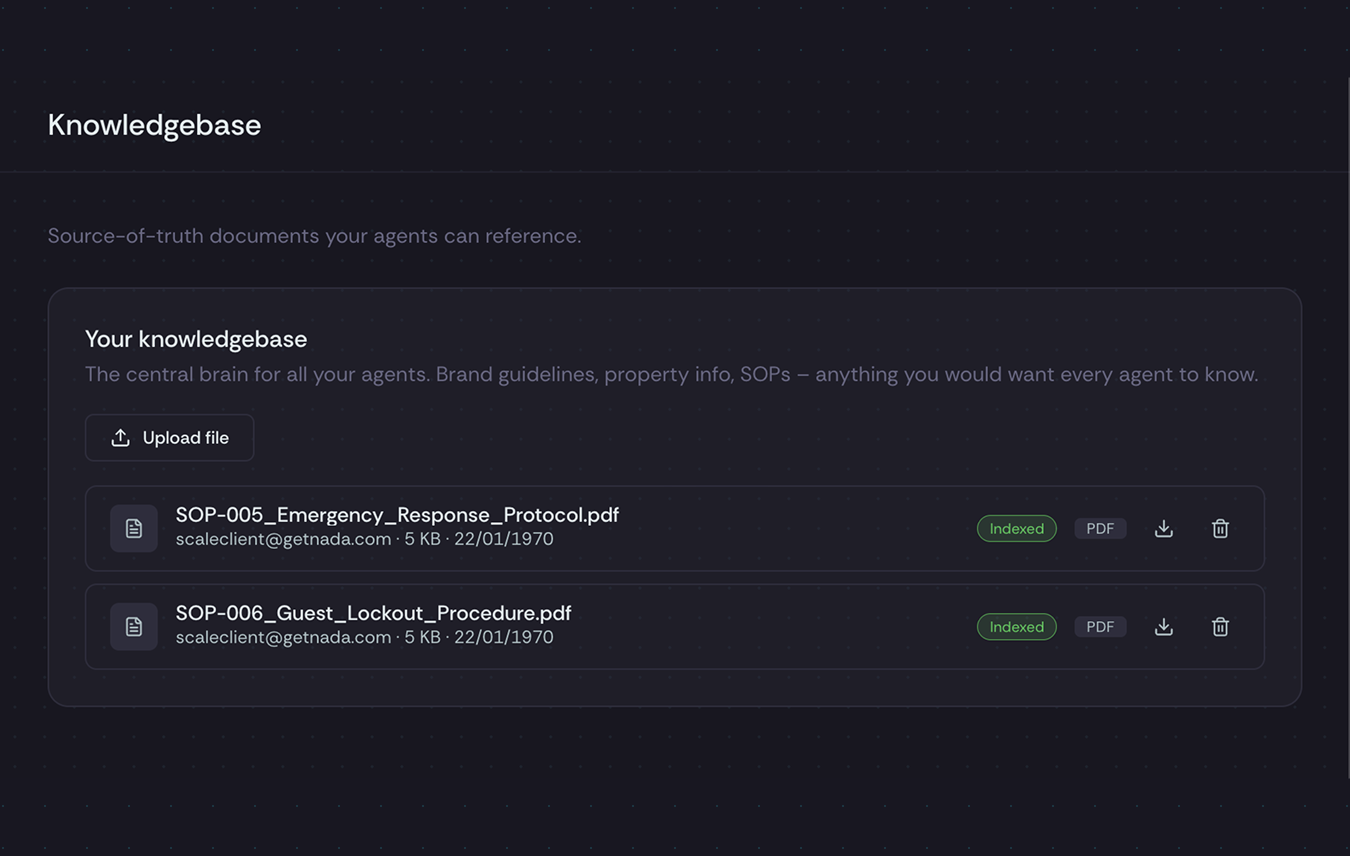This screenshot has width=1350, height=856.
Task: Click Indexed badge on SOP-005 row
Action: [1017, 529]
